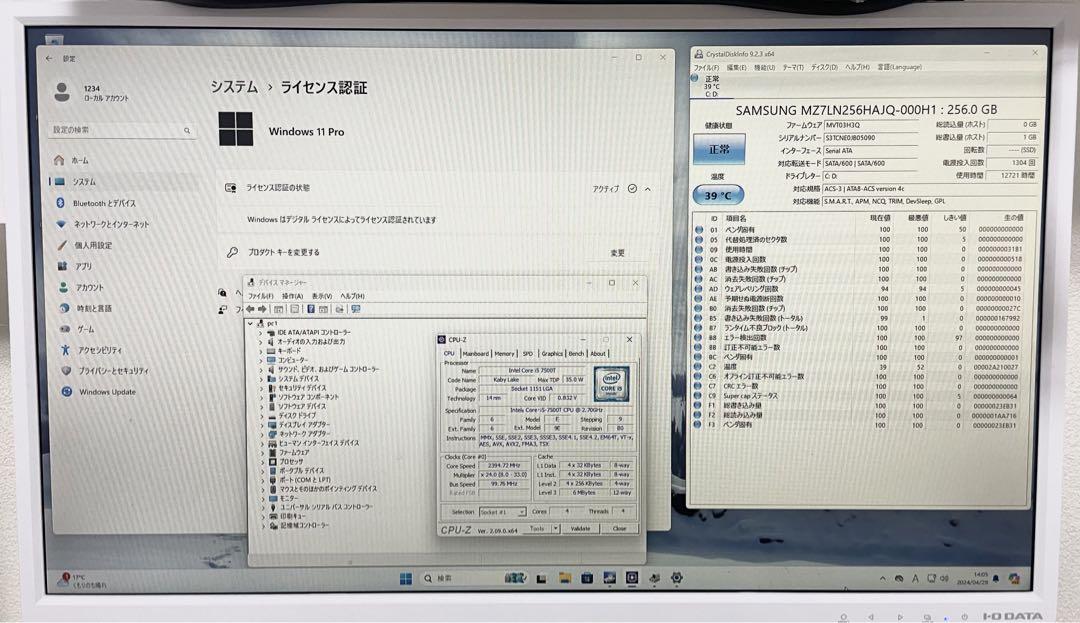1080x623 pixels.
Task: Switch to the Bench tab in CPU-Z
Action: 576,354
